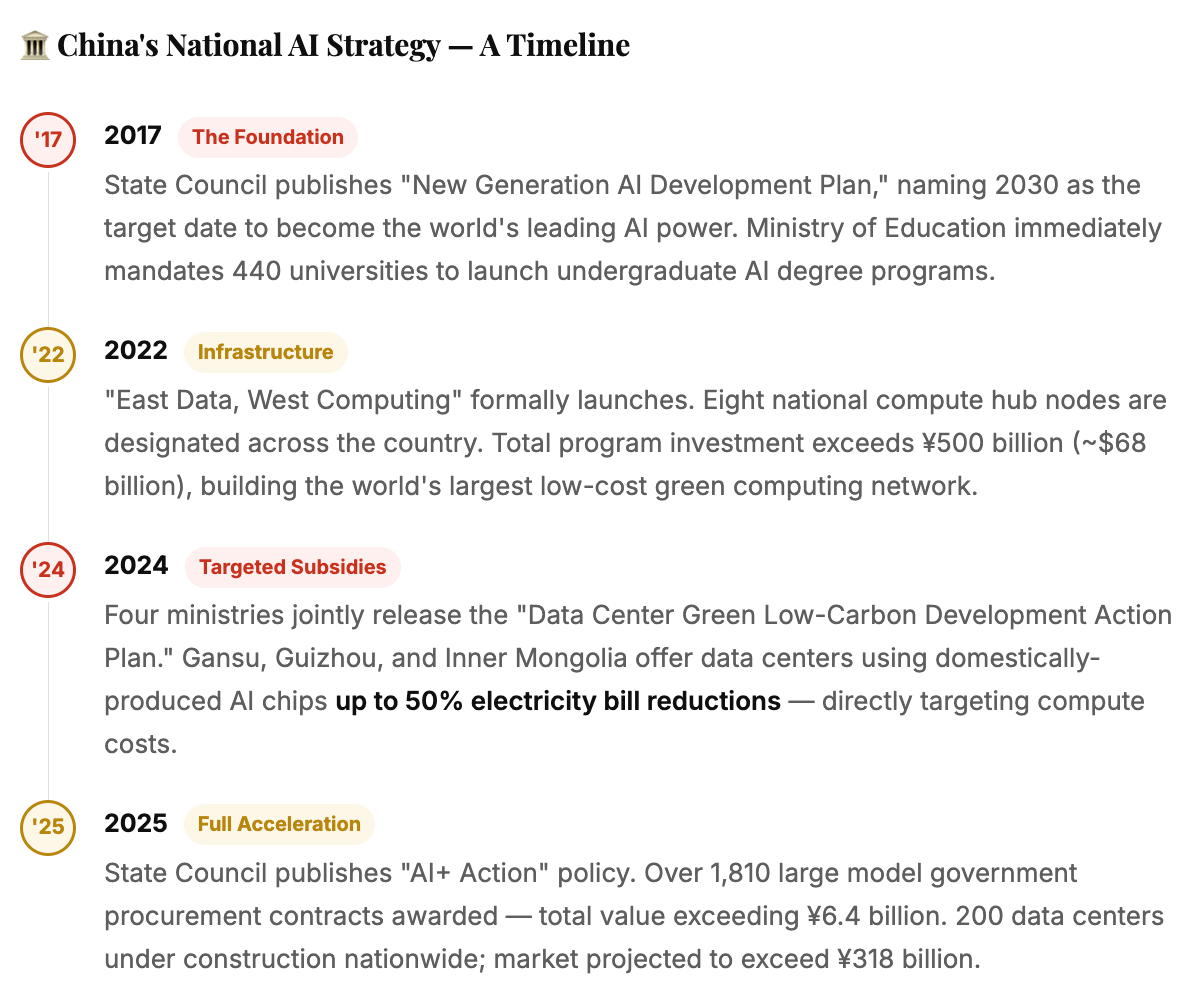Image resolution: width=1200 pixels, height=990 pixels.
Task: Click the "China's National AI Strategy" title
Action: point(249,45)
